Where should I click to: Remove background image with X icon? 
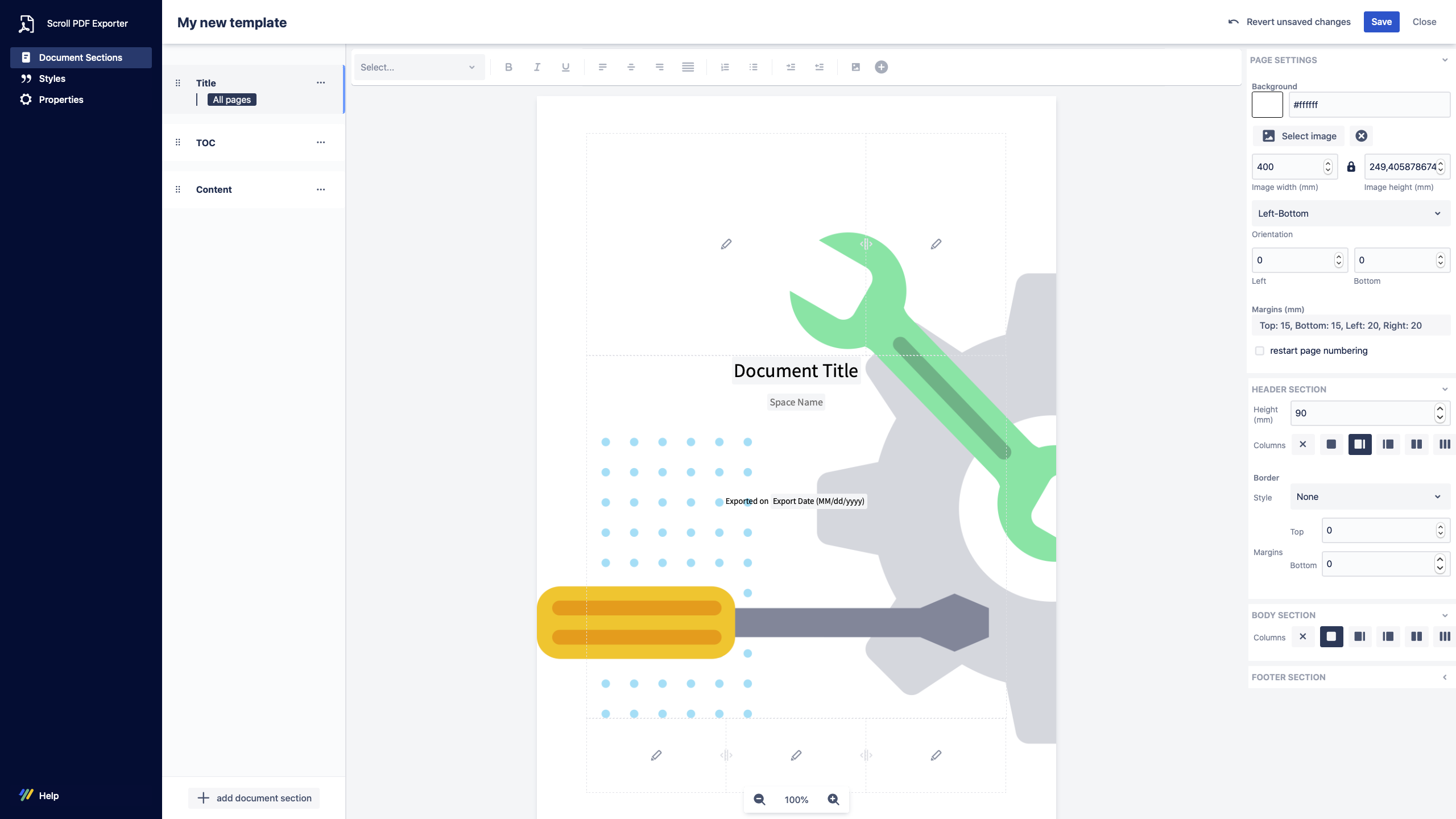pyautogui.click(x=1361, y=136)
